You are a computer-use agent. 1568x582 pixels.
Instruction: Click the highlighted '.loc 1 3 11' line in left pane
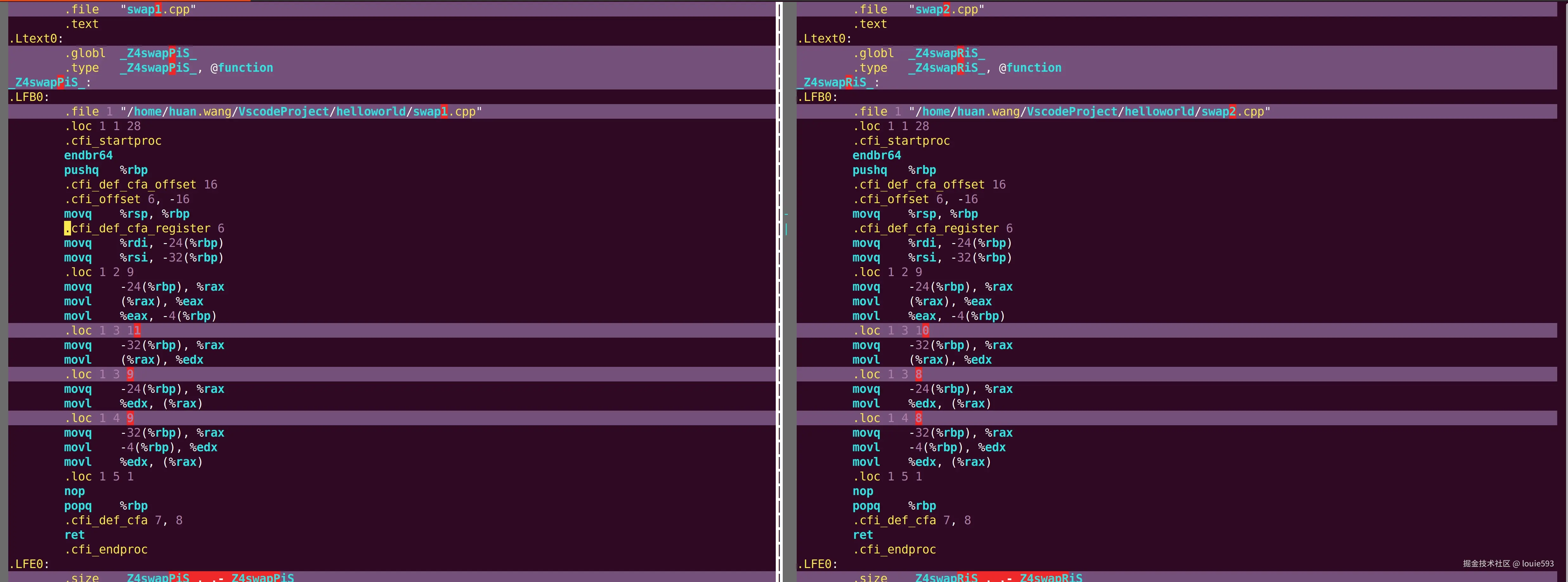click(102, 331)
